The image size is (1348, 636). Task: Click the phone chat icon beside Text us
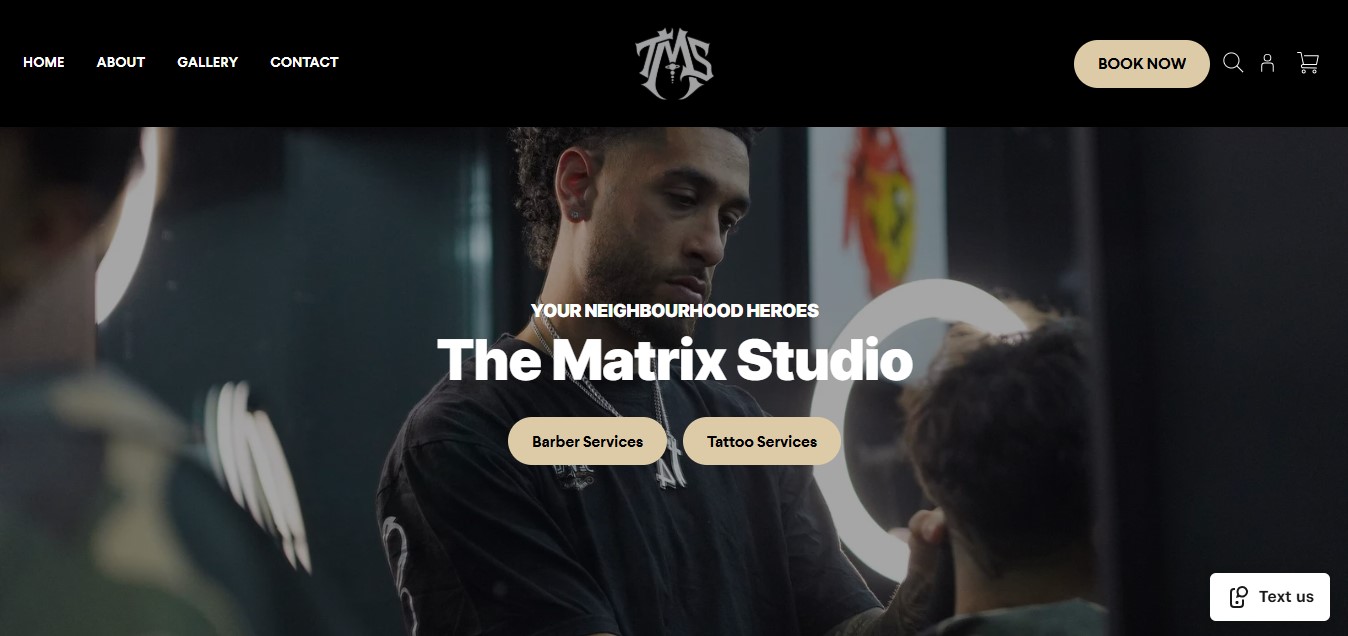pos(1238,597)
